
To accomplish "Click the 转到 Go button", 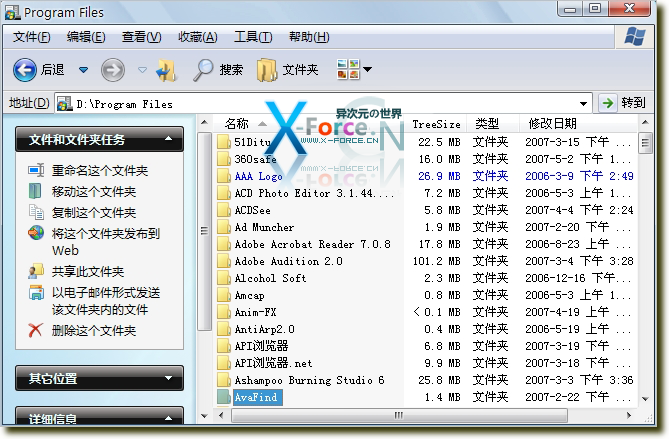I will [x=622, y=103].
